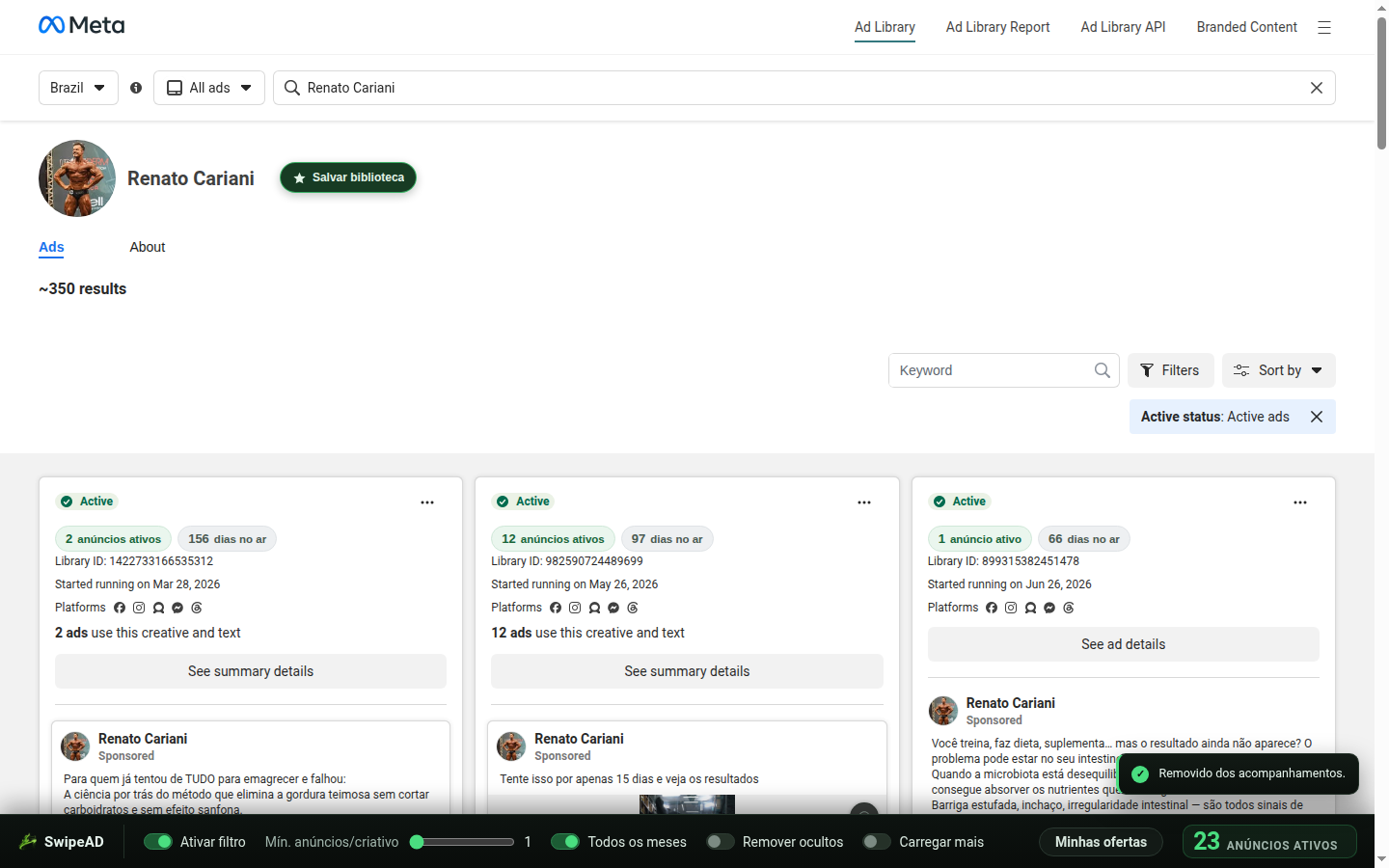
Task: Toggle the Ativar filtro switch
Action: tap(157, 842)
